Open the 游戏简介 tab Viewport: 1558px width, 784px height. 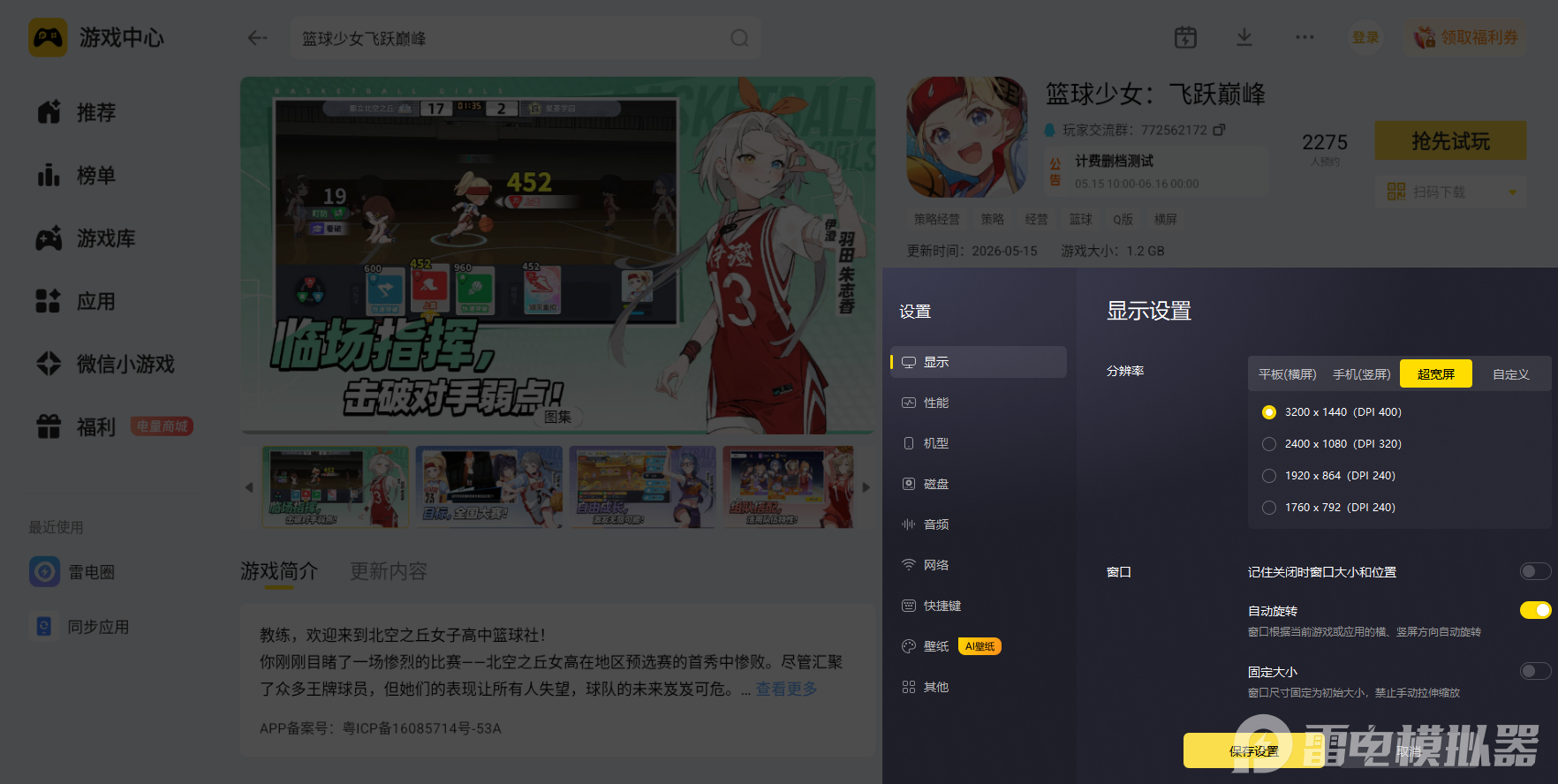279,572
